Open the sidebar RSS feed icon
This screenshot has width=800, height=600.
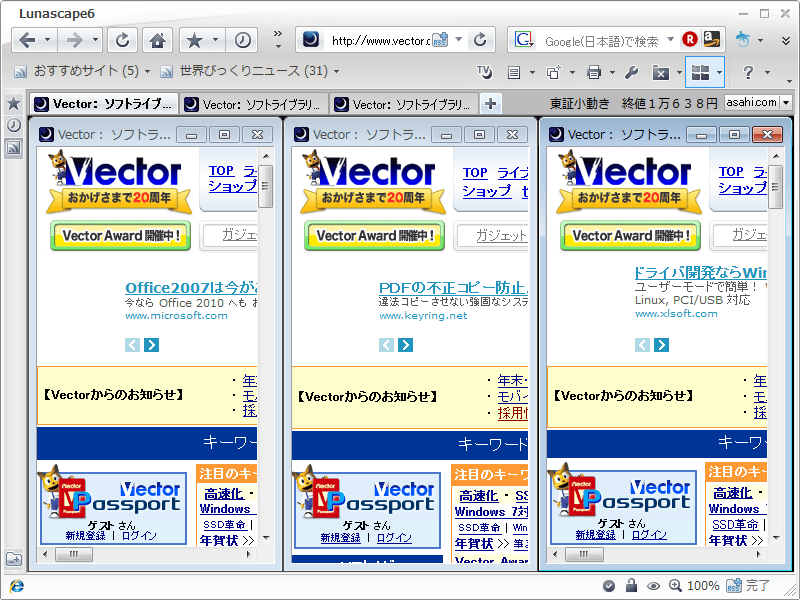(14, 148)
